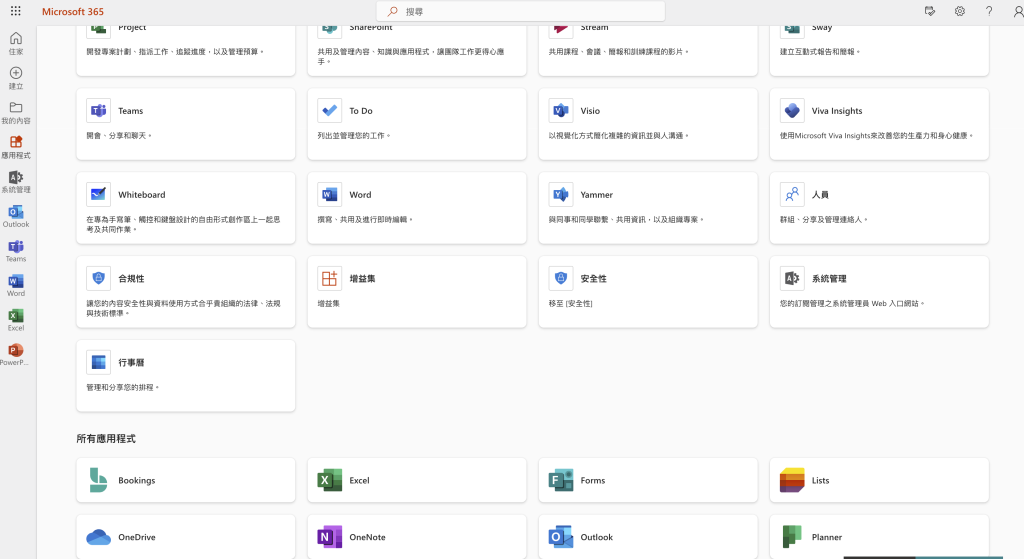The image size is (1024, 559).
Task: Go to Home in the left sidebar
Action: (x=16, y=43)
